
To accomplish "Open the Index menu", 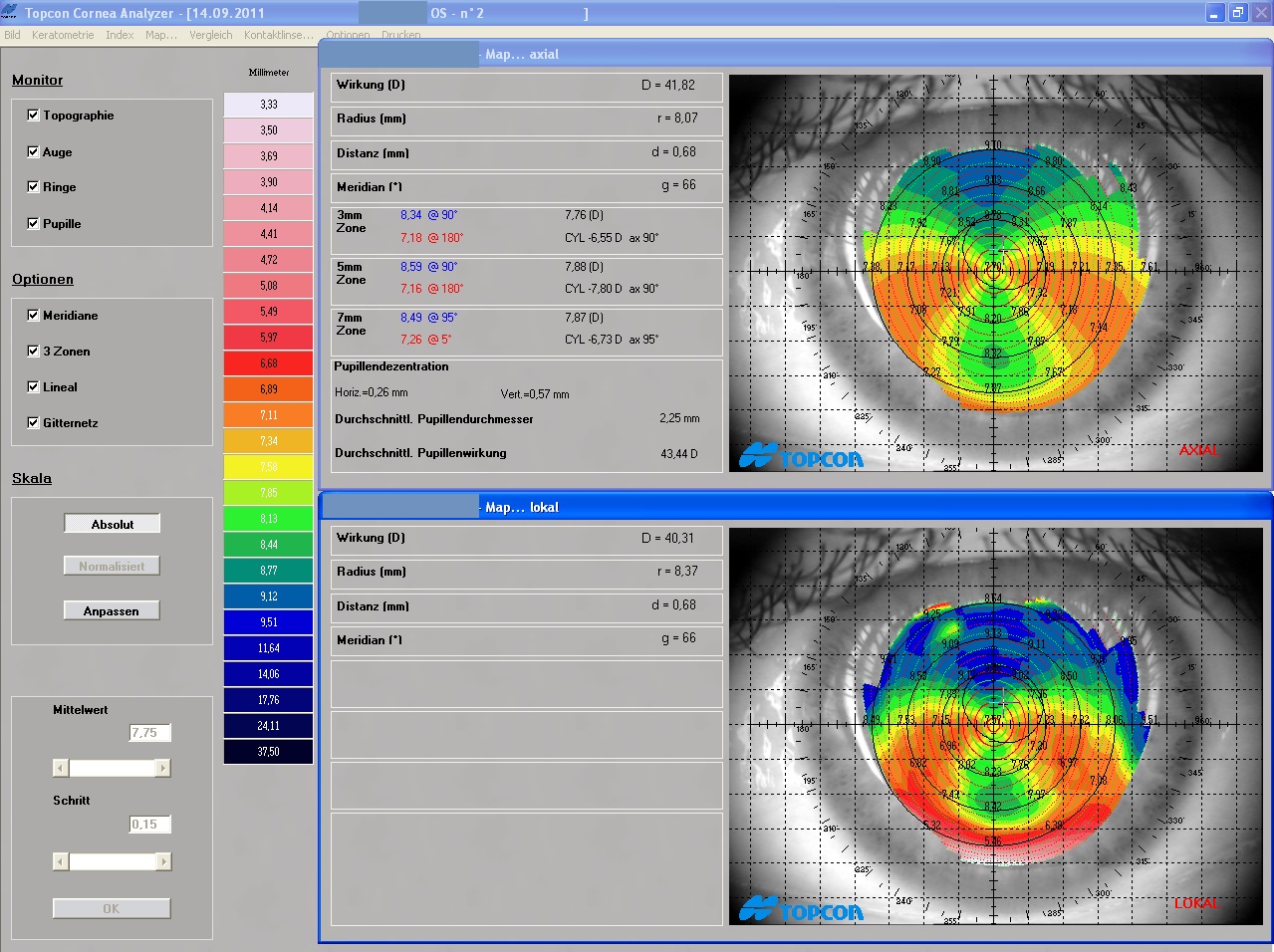I will (120, 35).
